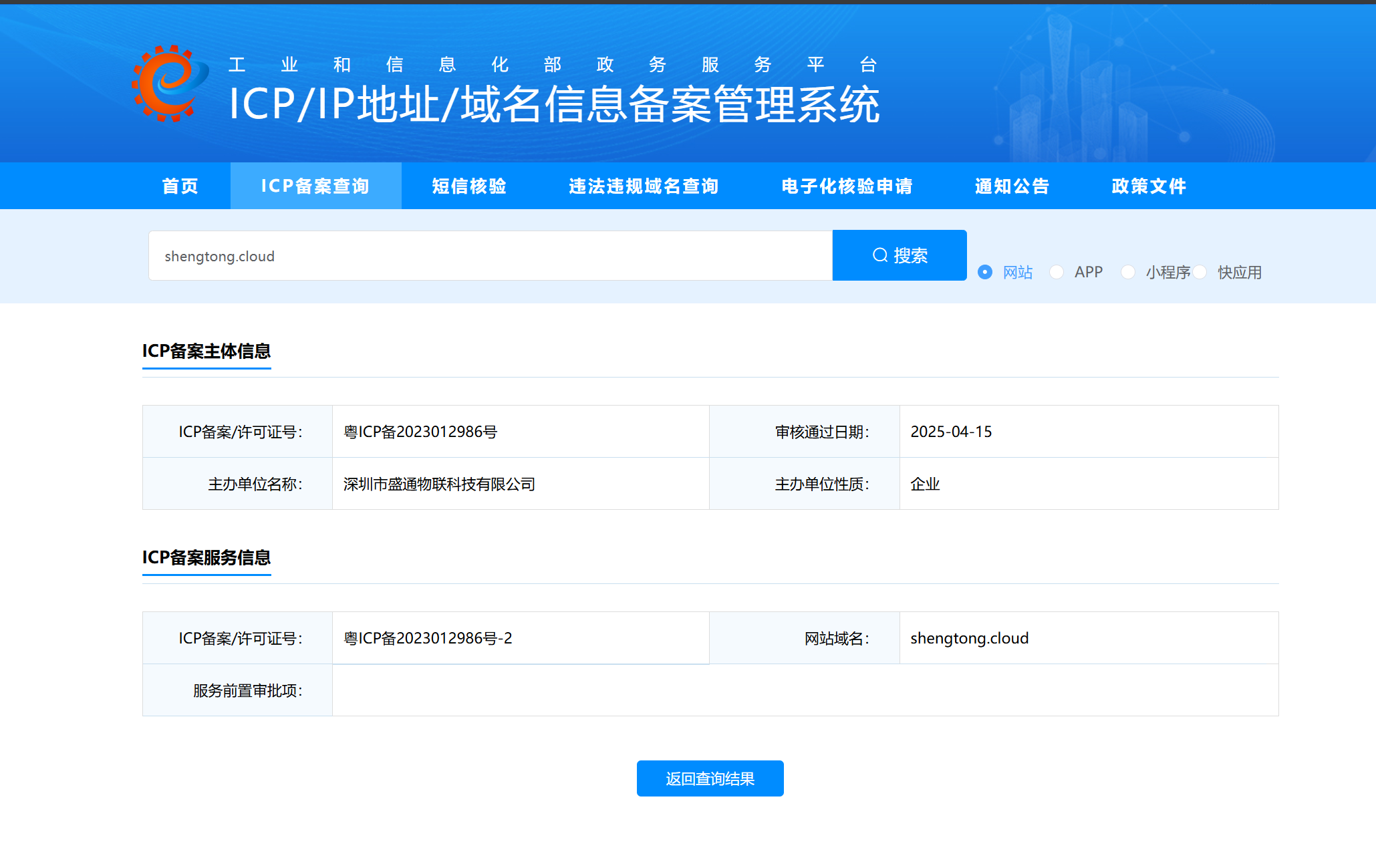Open the 通知公告 section
The width and height of the screenshot is (1376, 868).
(1012, 186)
